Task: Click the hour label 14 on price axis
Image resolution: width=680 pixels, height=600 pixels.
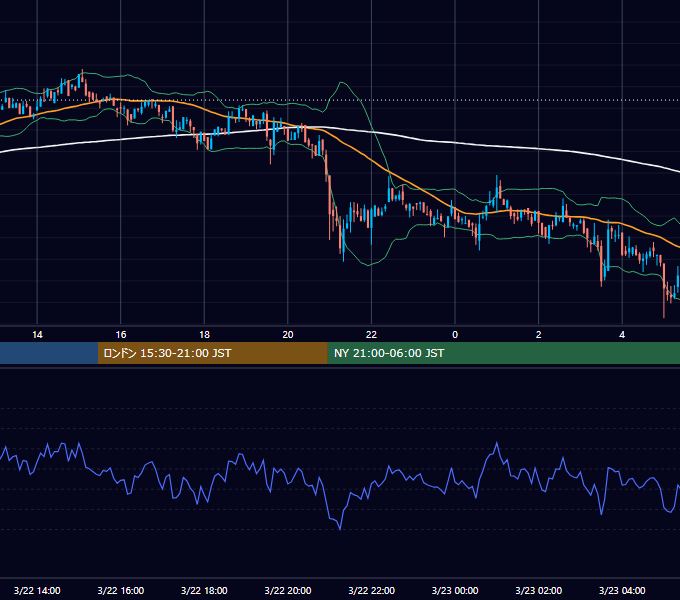Action: (x=37, y=334)
